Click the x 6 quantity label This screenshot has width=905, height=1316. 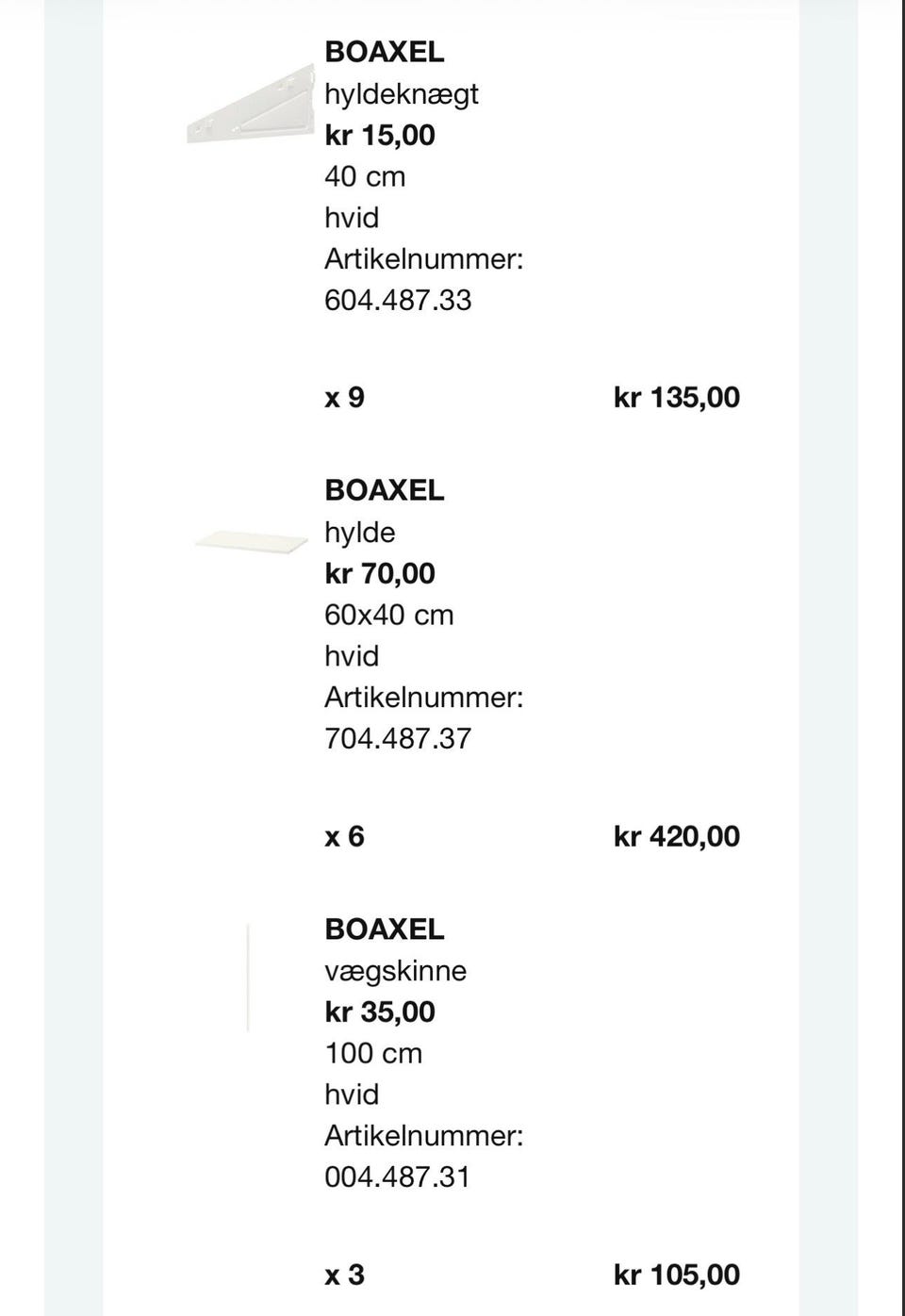344,836
